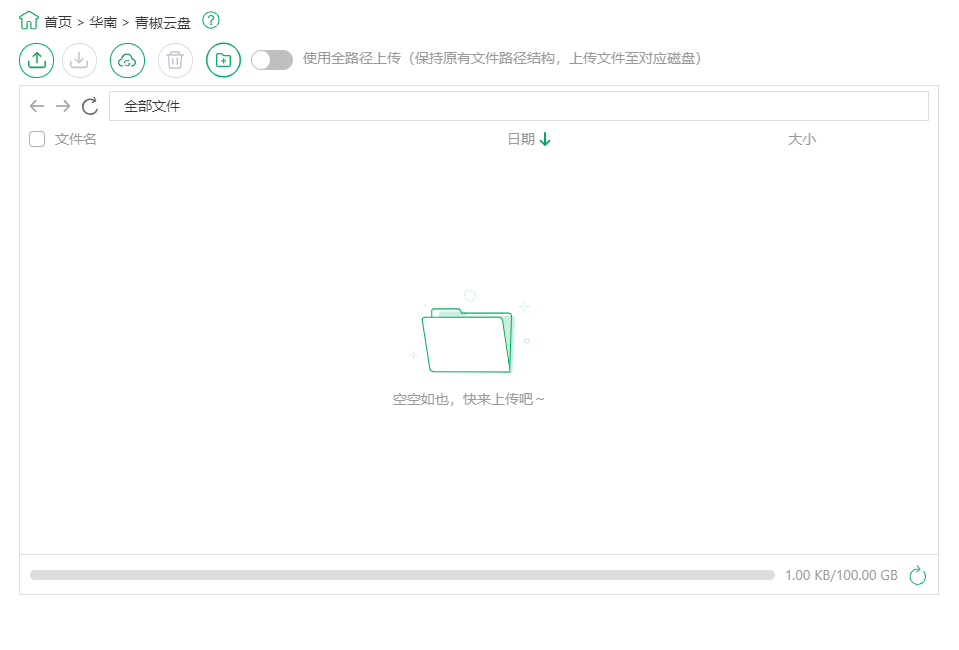Open 首页 breadcrumb link
The width and height of the screenshot is (959, 650).
pyautogui.click(x=58, y=23)
